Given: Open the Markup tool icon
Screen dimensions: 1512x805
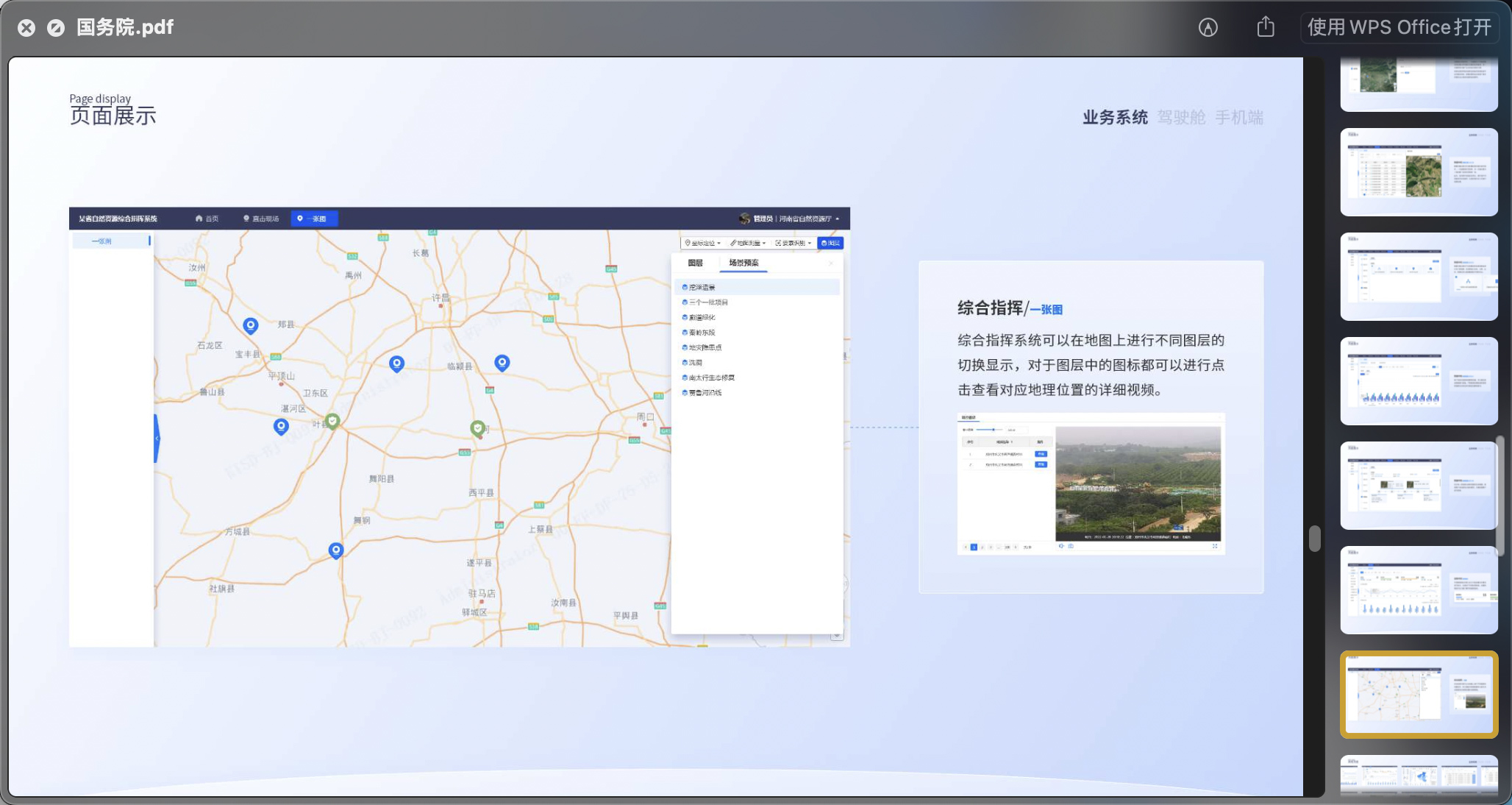Looking at the screenshot, I should (x=1208, y=27).
